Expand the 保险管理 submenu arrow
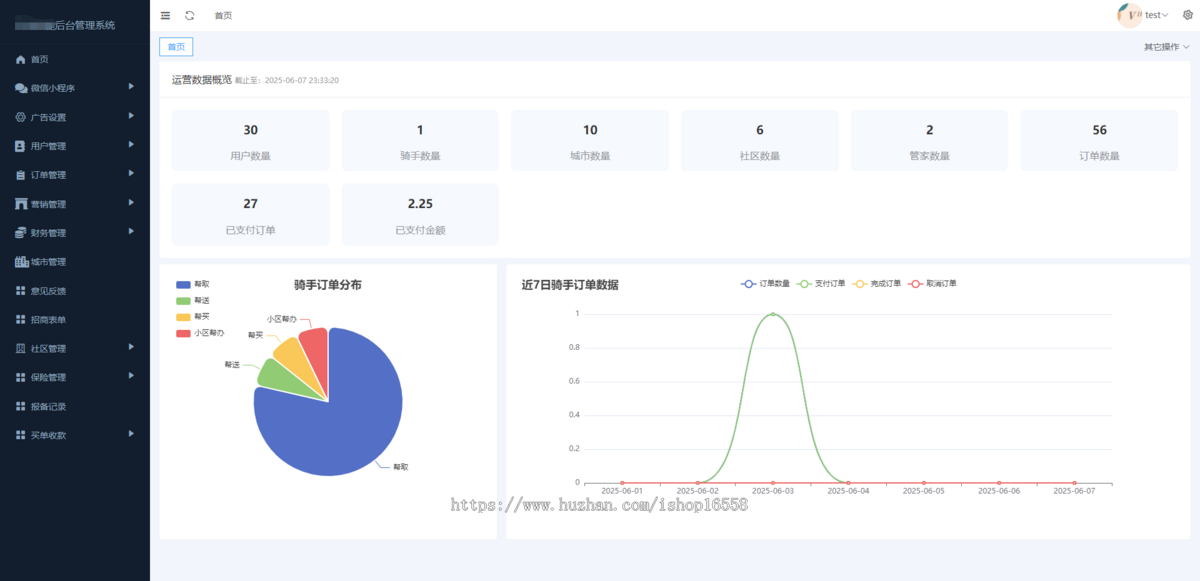 click(131, 377)
